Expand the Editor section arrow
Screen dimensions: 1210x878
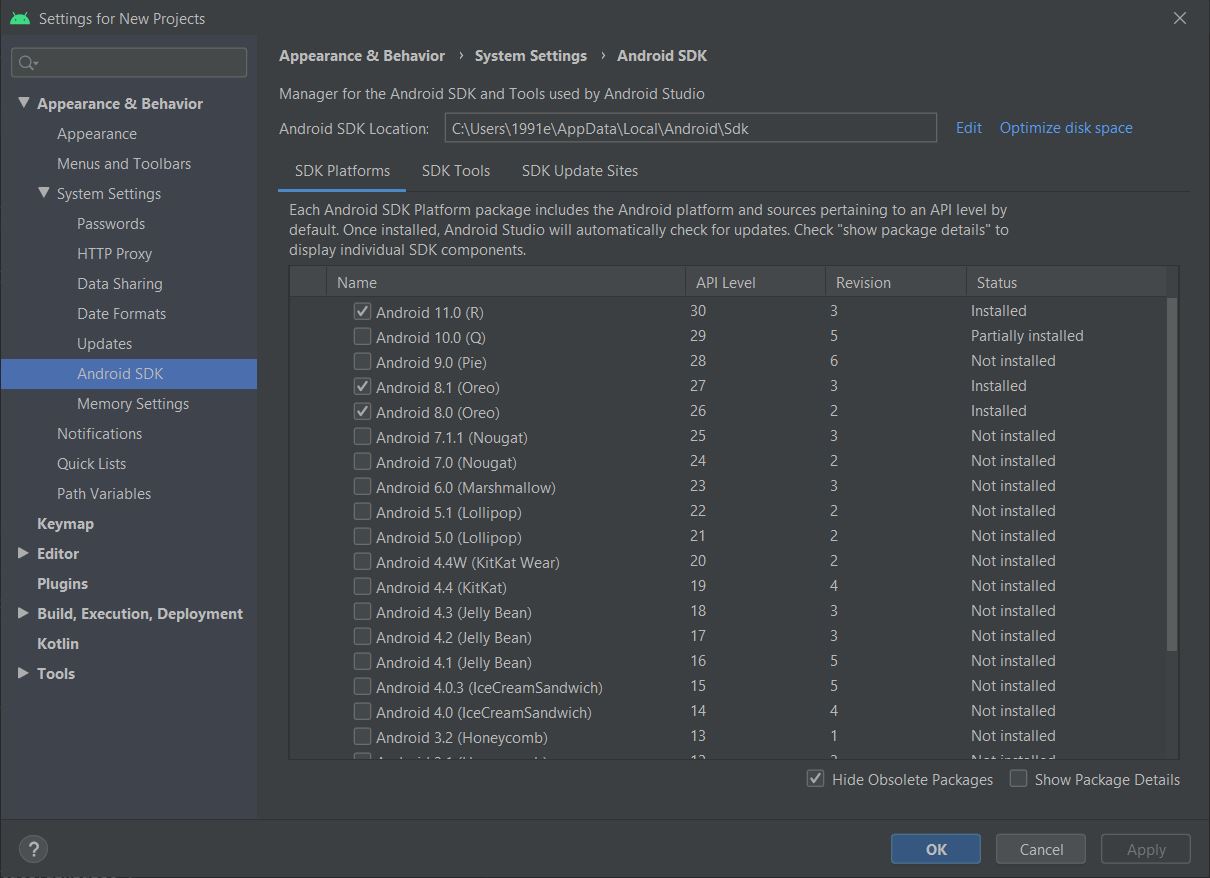[23, 553]
